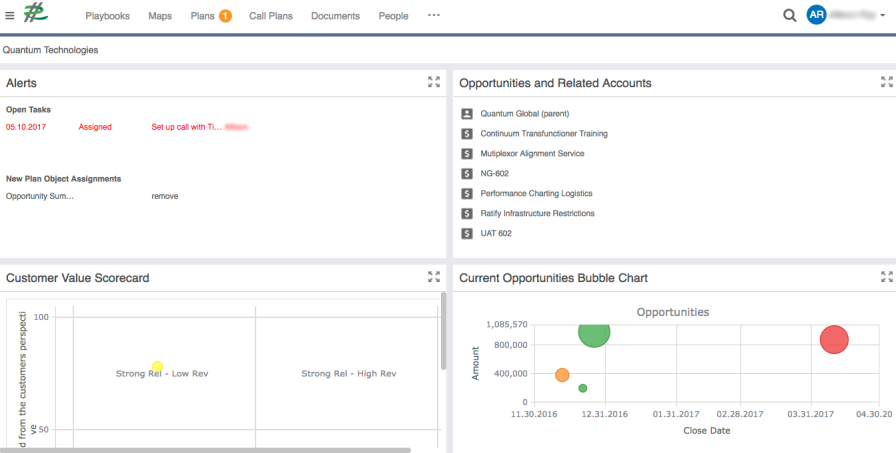This screenshot has width=896, height=453.
Task: Click the Quantum Global parent account icon
Action: click(x=466, y=114)
